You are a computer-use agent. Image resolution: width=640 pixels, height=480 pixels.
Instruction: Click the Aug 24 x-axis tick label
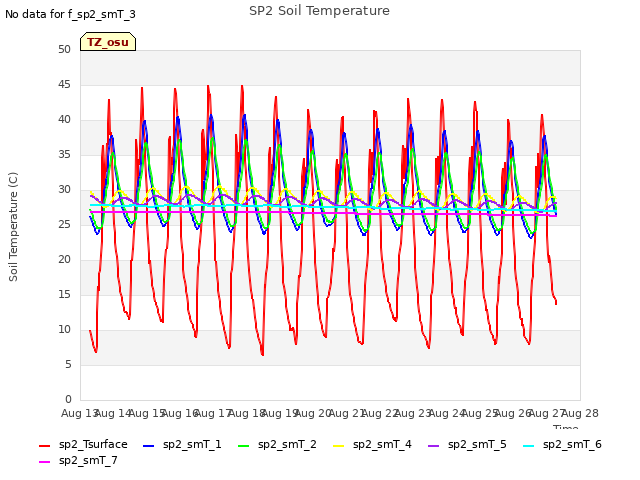pos(447,413)
